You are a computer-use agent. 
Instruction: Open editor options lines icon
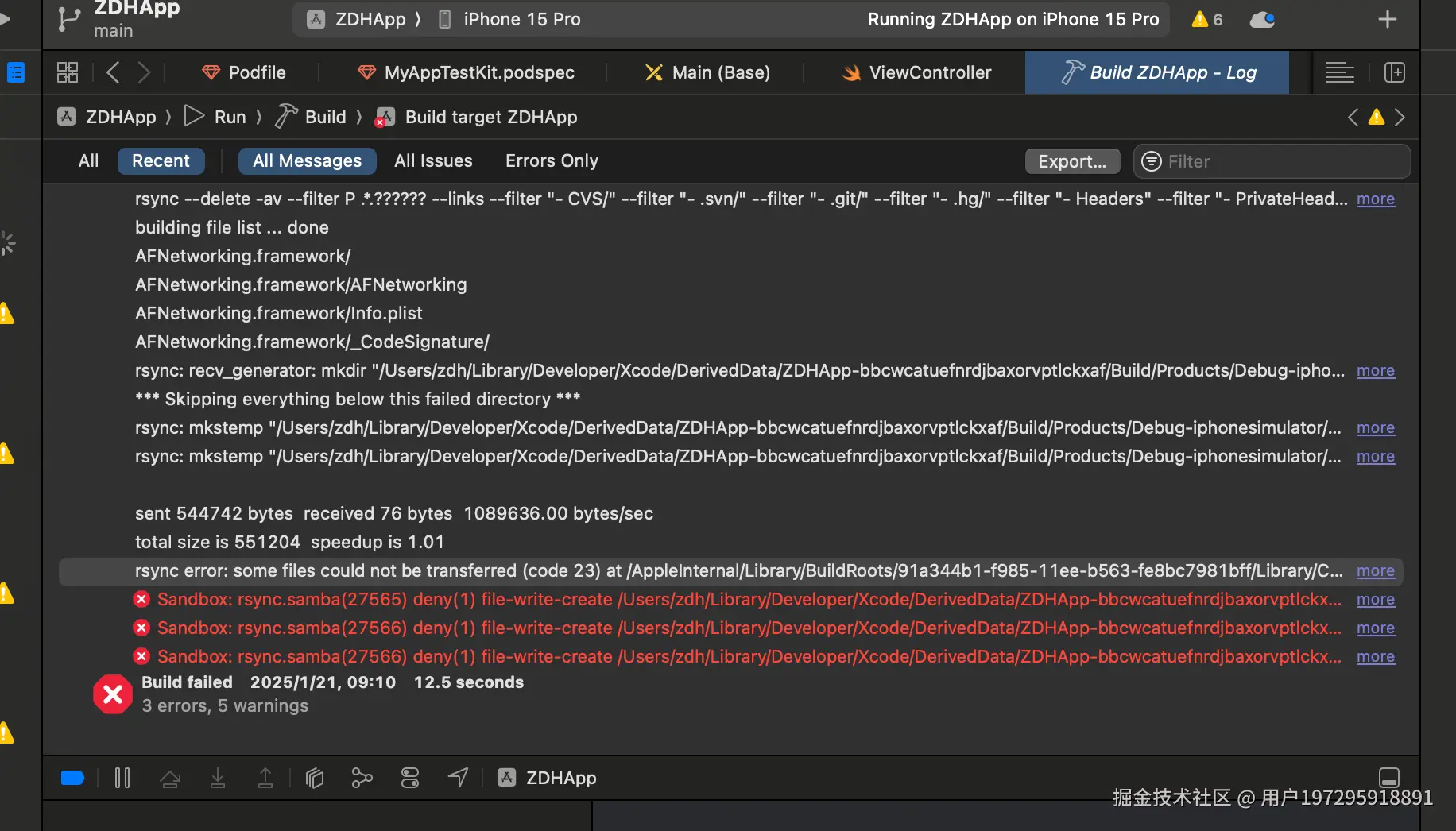[1339, 72]
